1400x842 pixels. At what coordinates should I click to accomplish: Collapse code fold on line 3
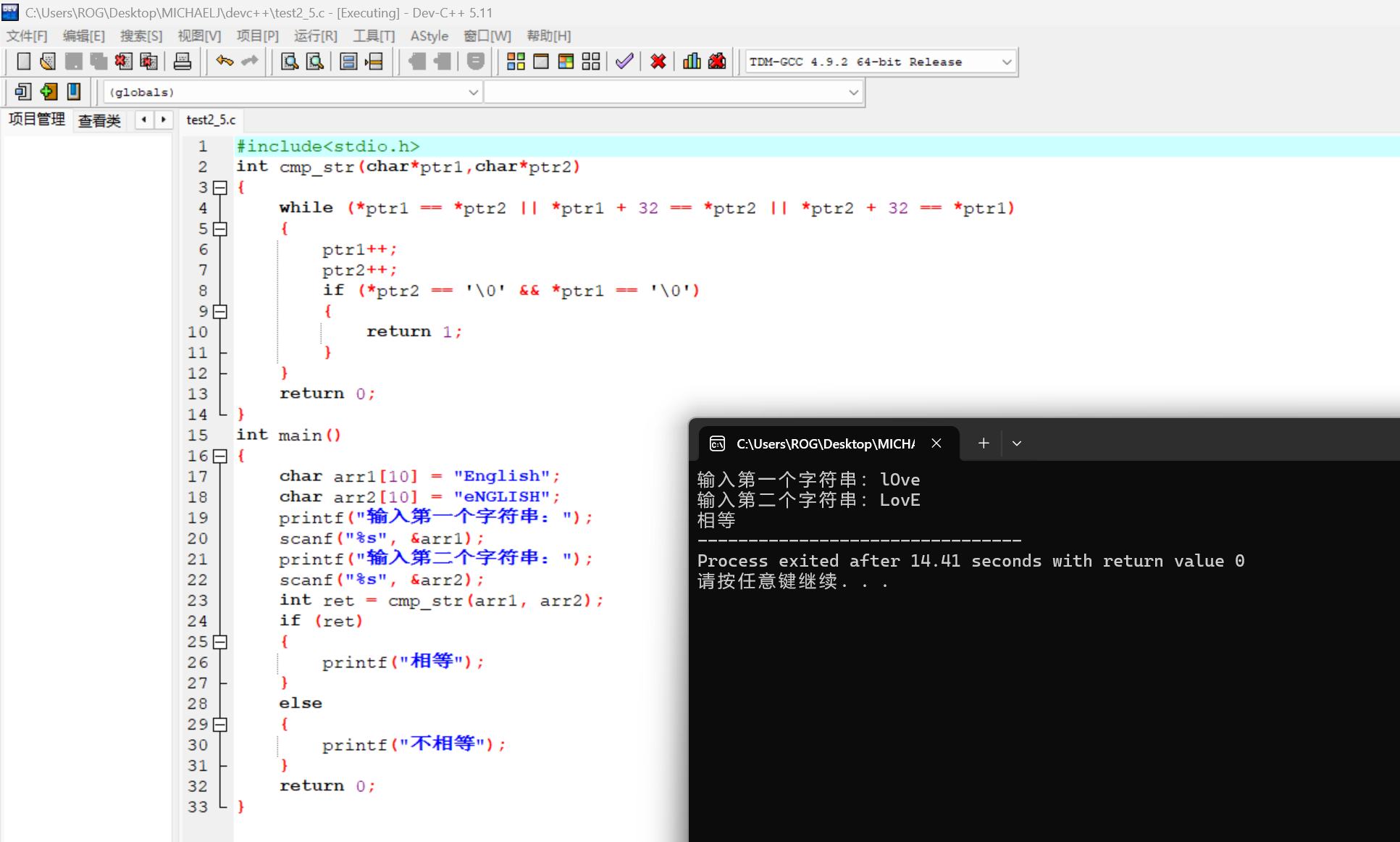point(221,188)
